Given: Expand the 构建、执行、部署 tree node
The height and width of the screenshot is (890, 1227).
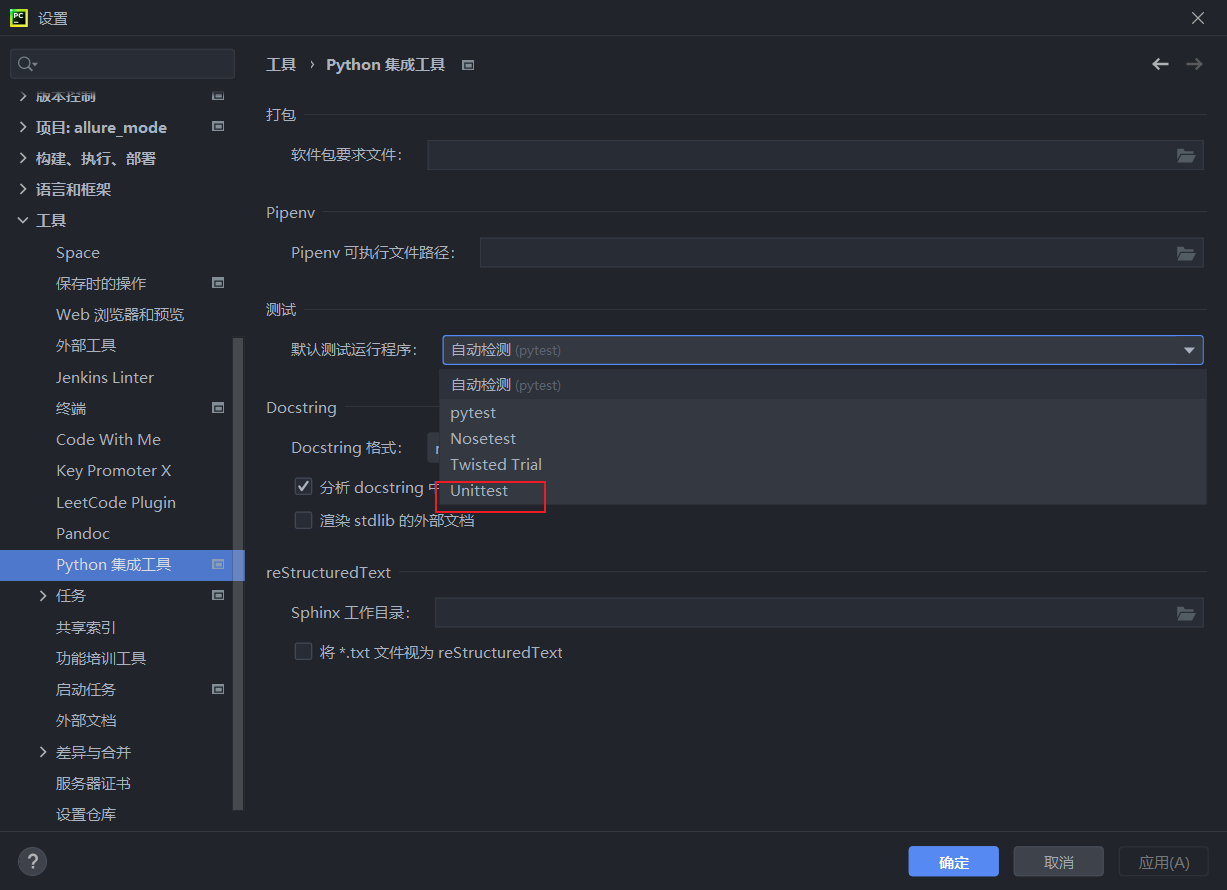Looking at the screenshot, I should click(x=23, y=158).
